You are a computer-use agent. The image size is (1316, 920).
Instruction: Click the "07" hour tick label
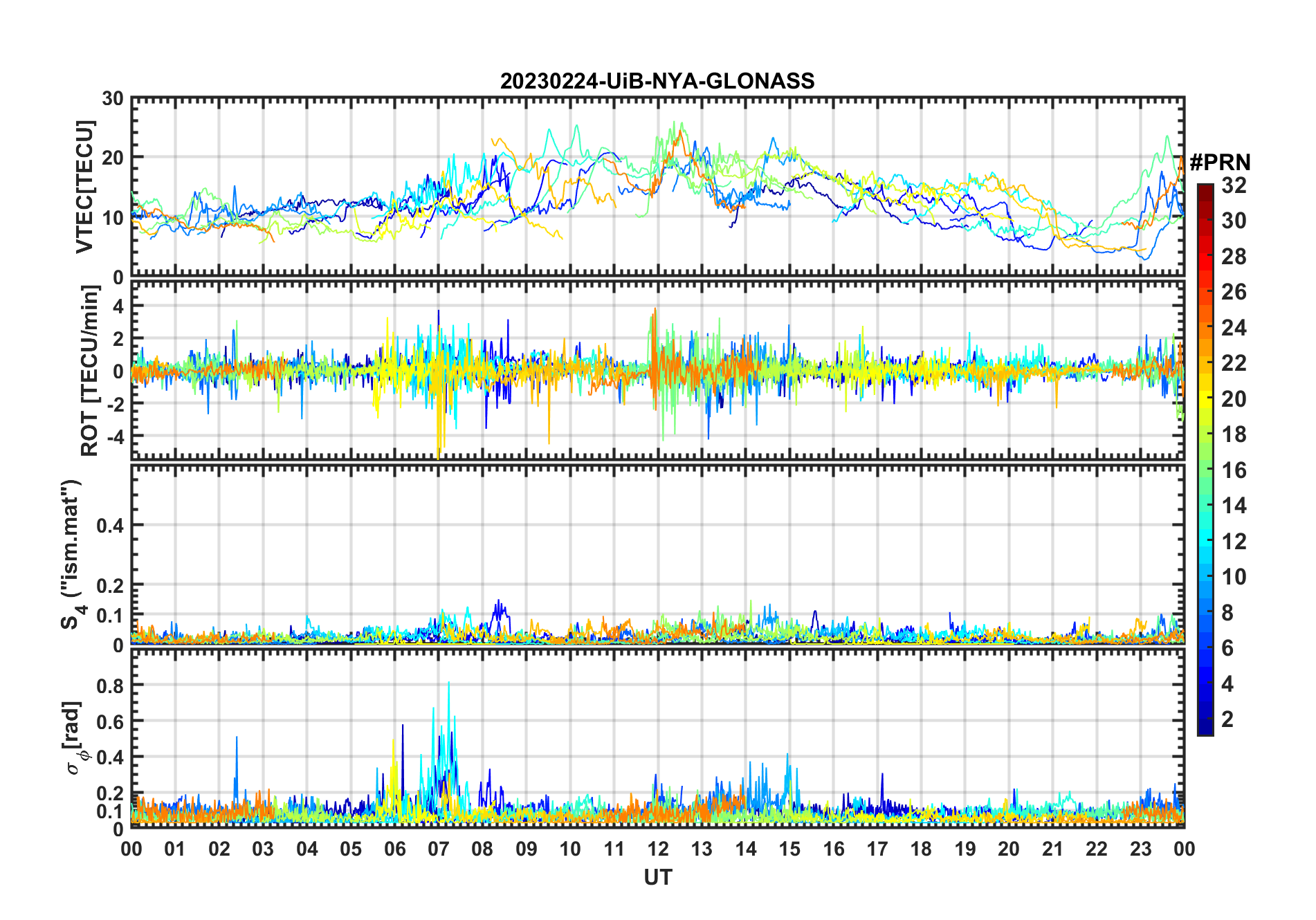pos(439,849)
